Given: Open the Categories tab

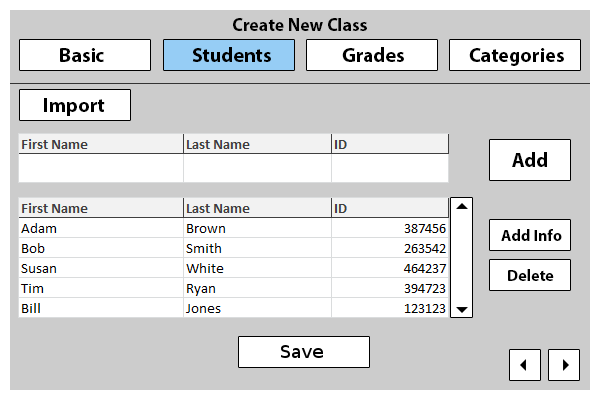Looking at the screenshot, I should pos(515,55).
